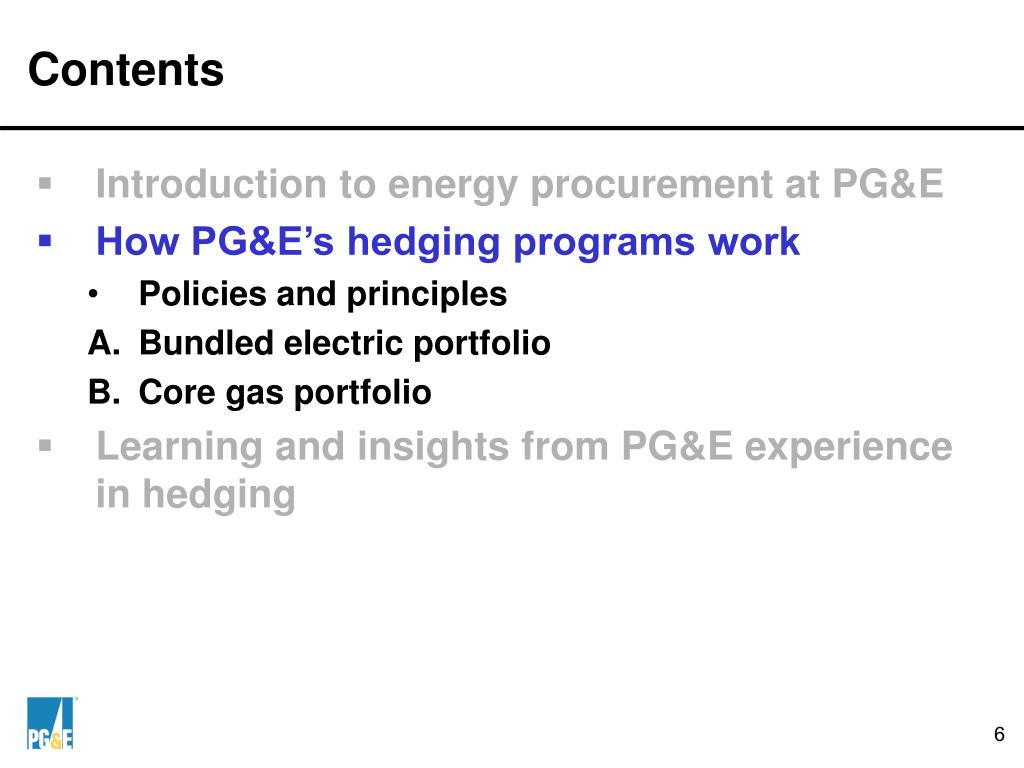Image resolution: width=1024 pixels, height=768 pixels.
Task: Click the gray bullet before Introduction line
Action: tap(45, 183)
